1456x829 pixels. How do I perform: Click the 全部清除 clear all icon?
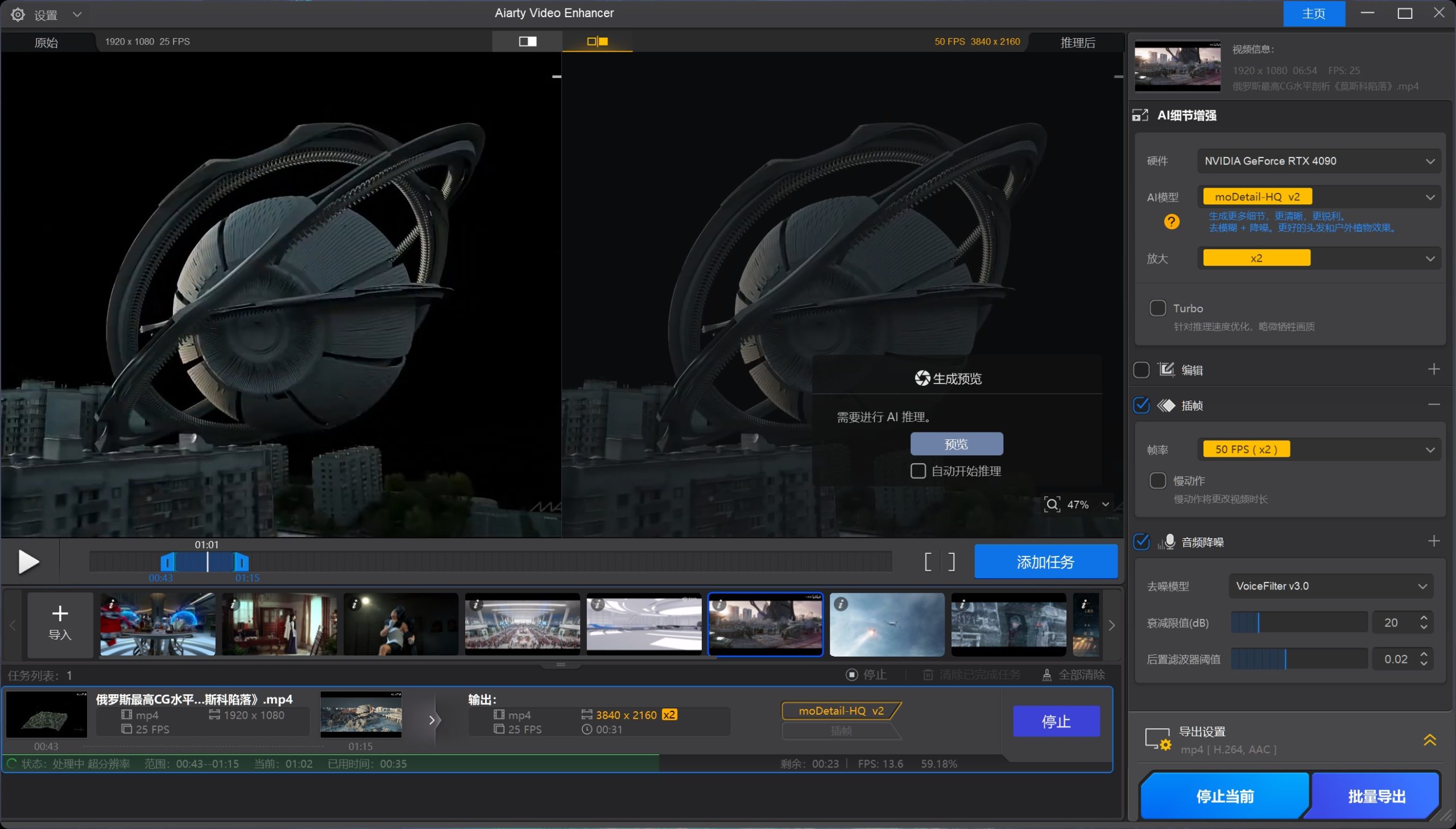(1047, 675)
